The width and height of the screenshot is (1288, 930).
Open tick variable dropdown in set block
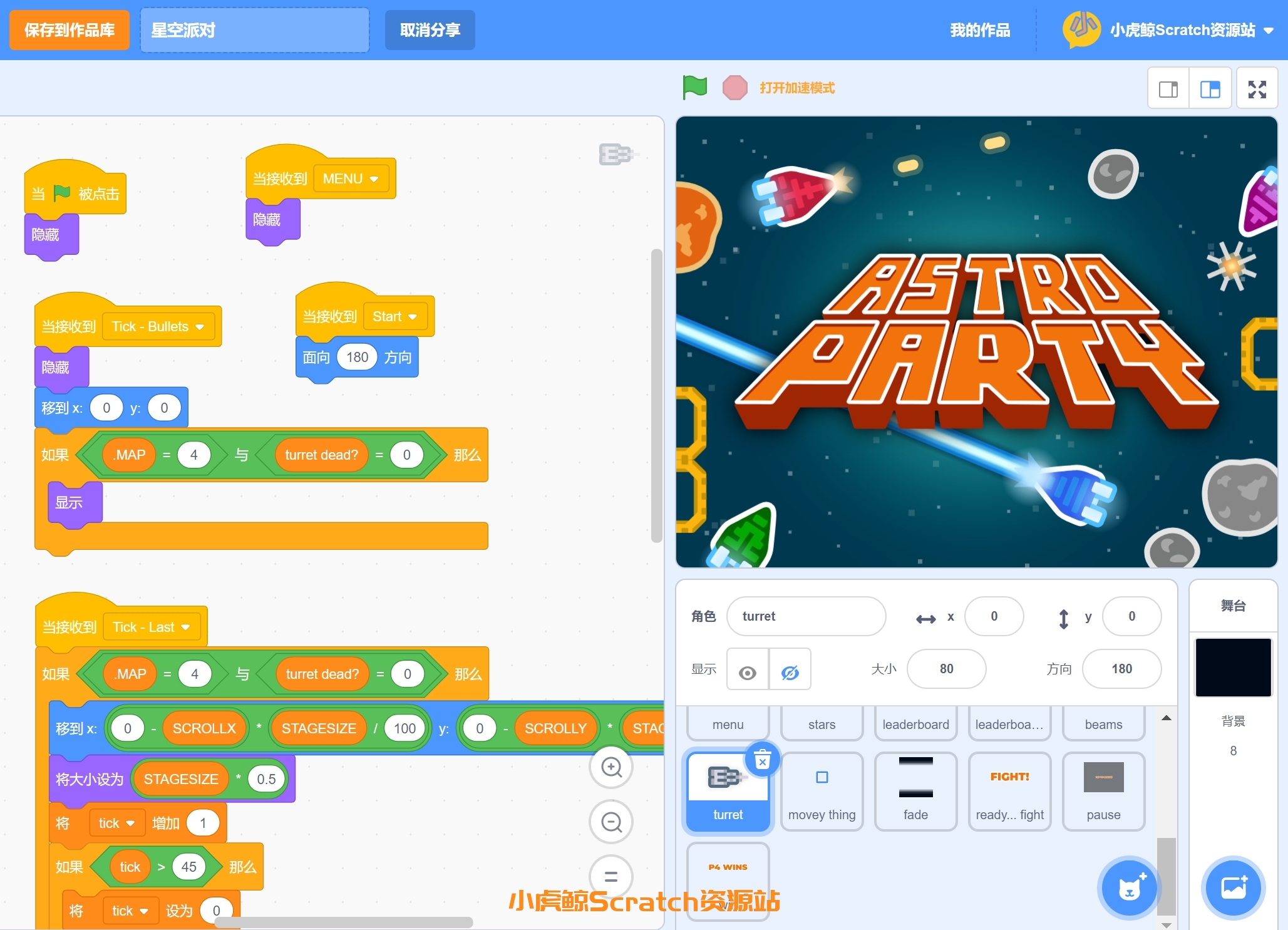[x=130, y=911]
